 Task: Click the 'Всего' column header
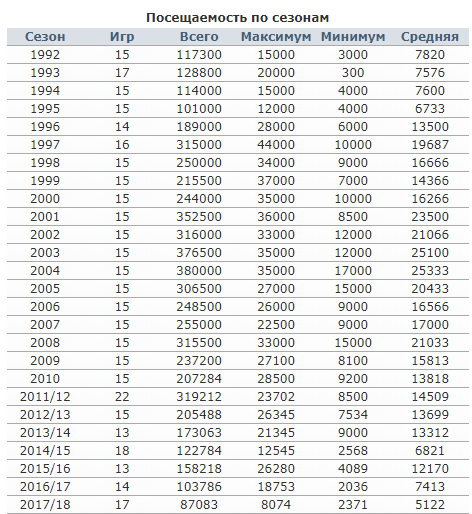(199, 37)
